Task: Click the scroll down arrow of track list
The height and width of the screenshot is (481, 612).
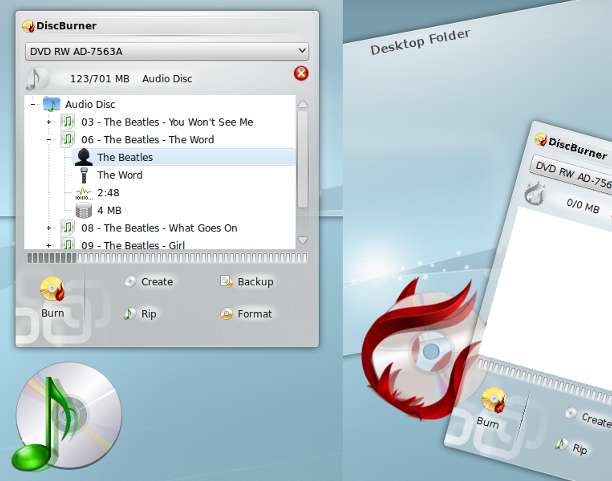Action: (x=302, y=240)
